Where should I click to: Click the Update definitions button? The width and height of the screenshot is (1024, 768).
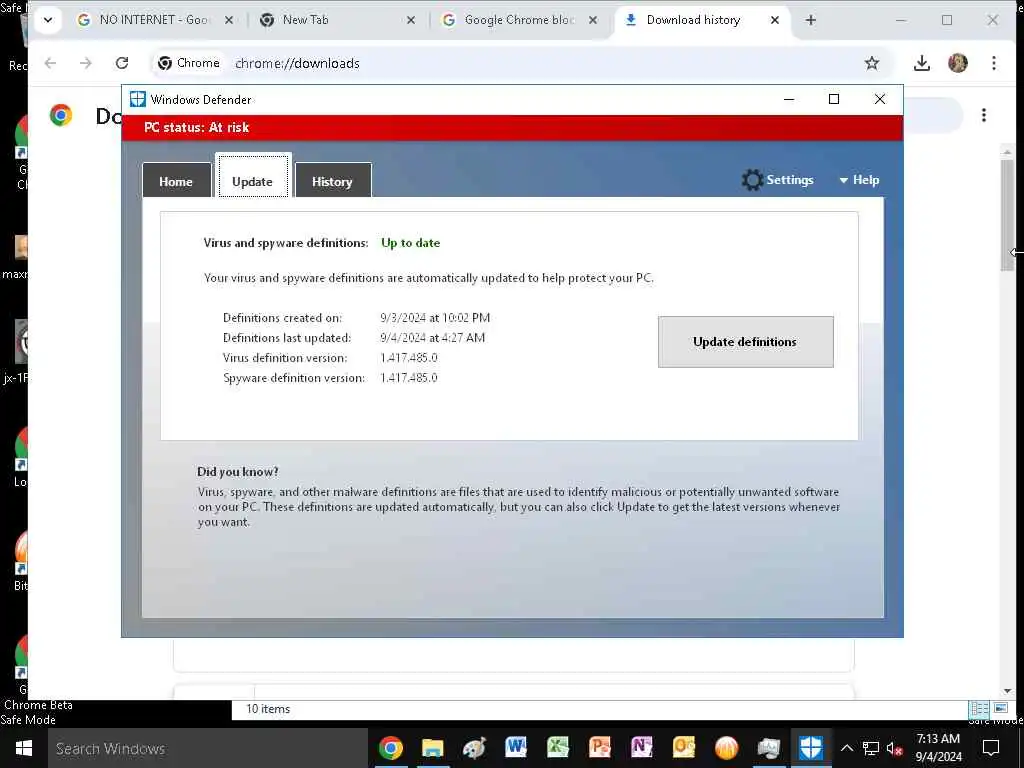coord(745,342)
